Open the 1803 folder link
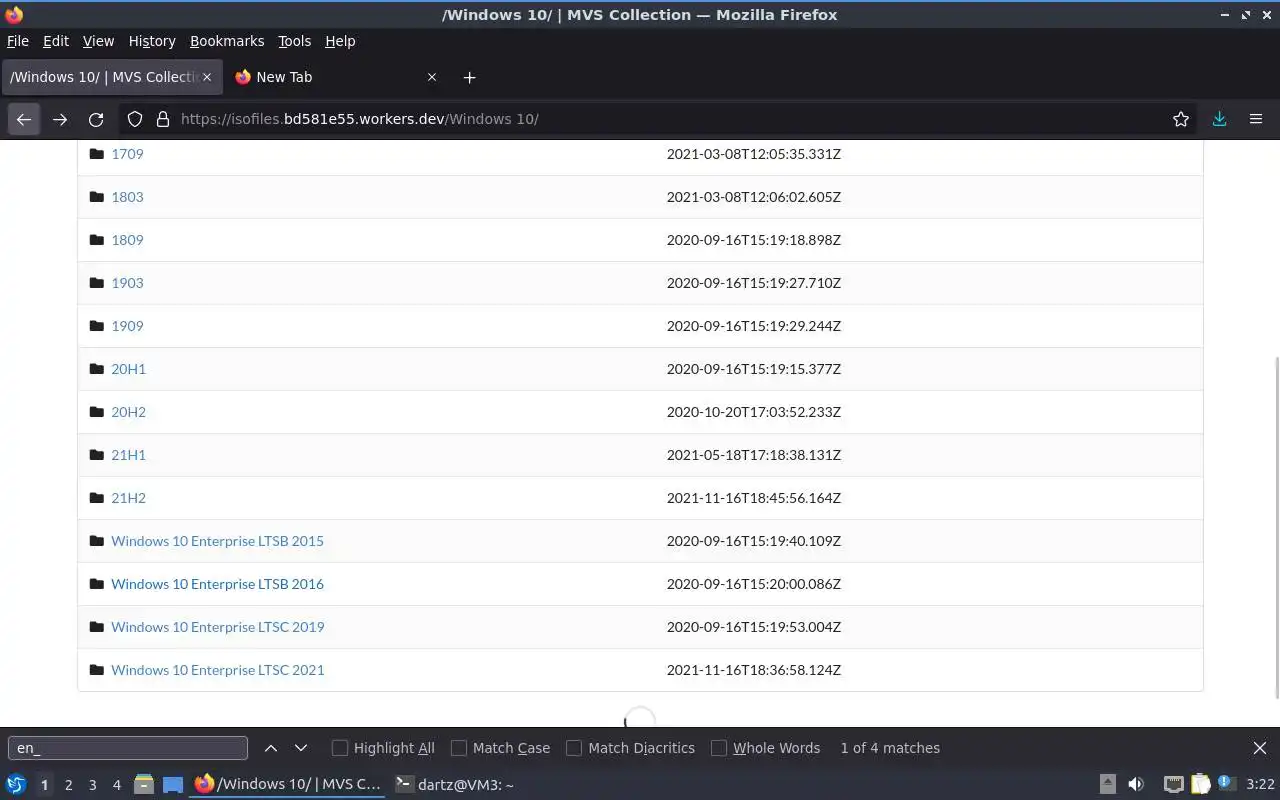1280x800 pixels. tap(127, 197)
